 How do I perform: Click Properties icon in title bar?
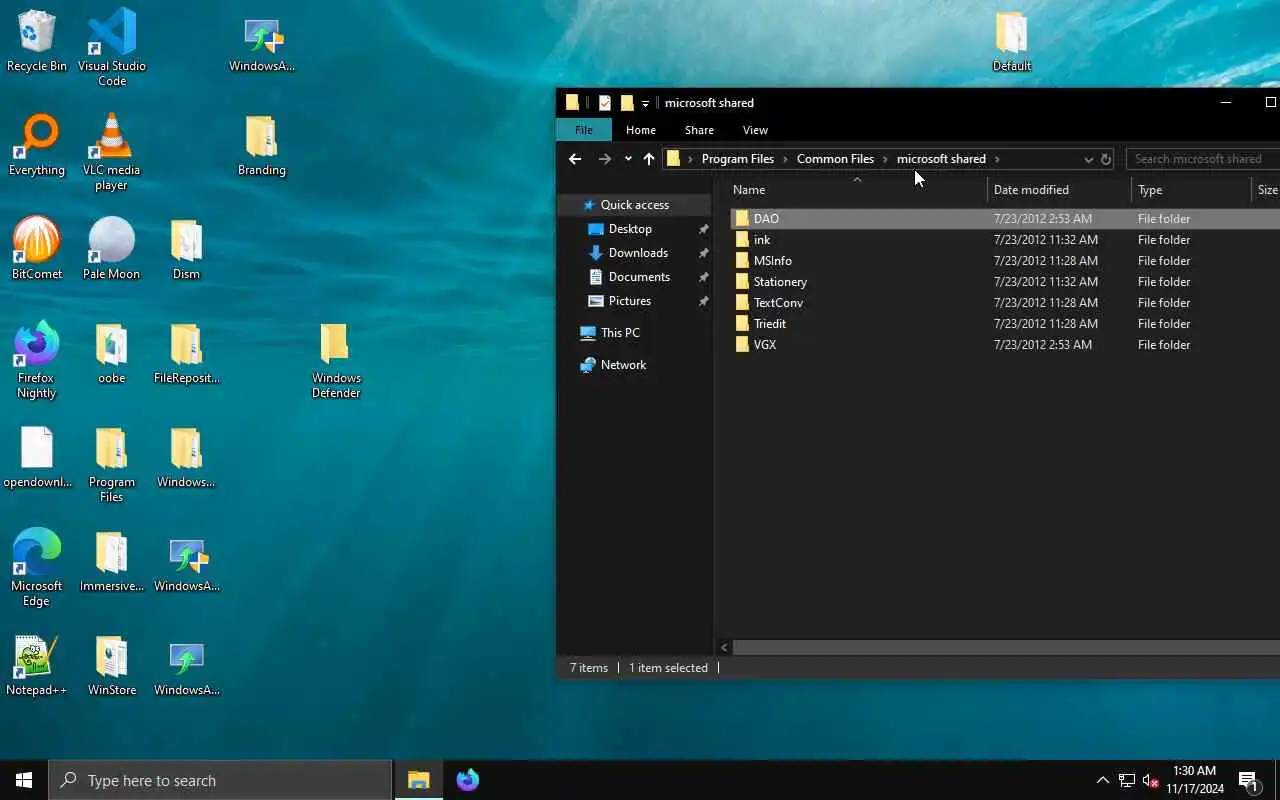605,103
